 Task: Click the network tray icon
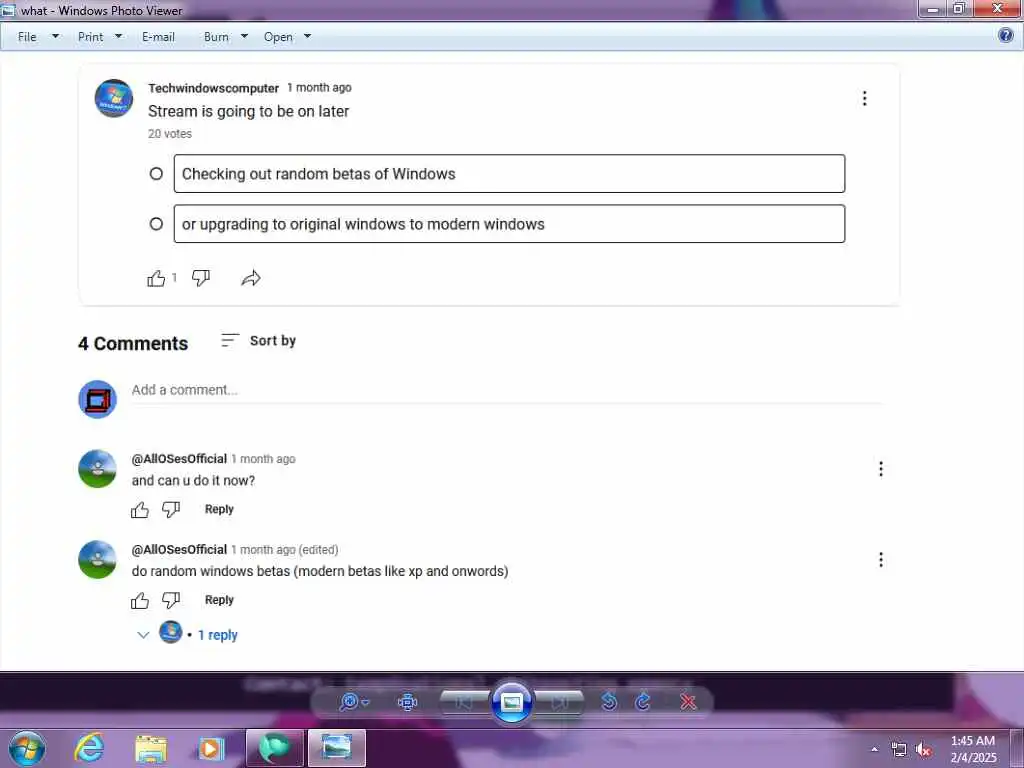[899, 750]
